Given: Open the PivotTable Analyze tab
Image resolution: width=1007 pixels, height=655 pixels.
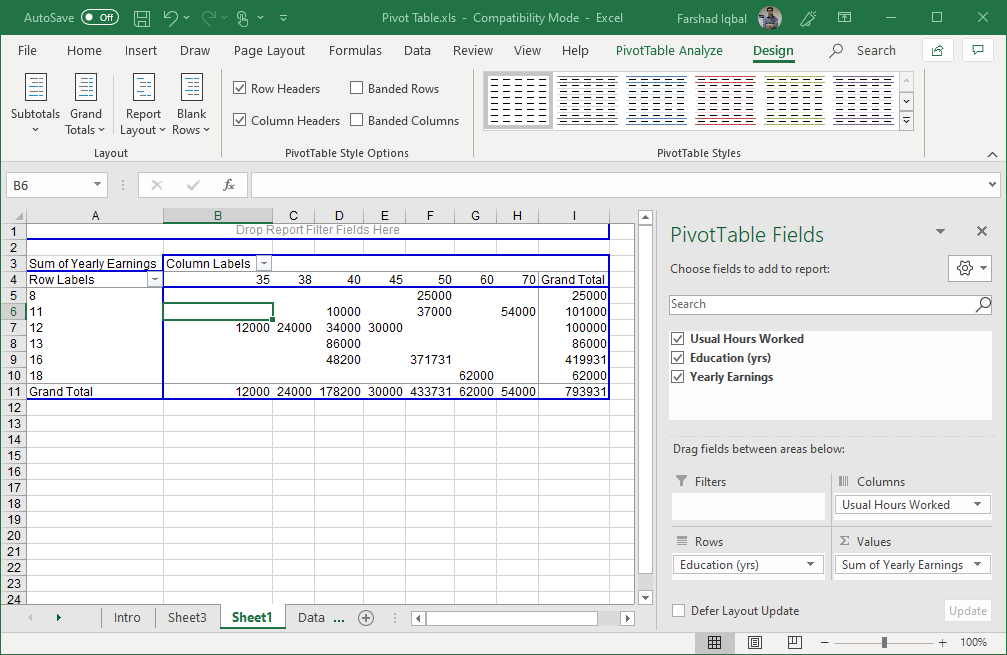Looking at the screenshot, I should [669, 50].
